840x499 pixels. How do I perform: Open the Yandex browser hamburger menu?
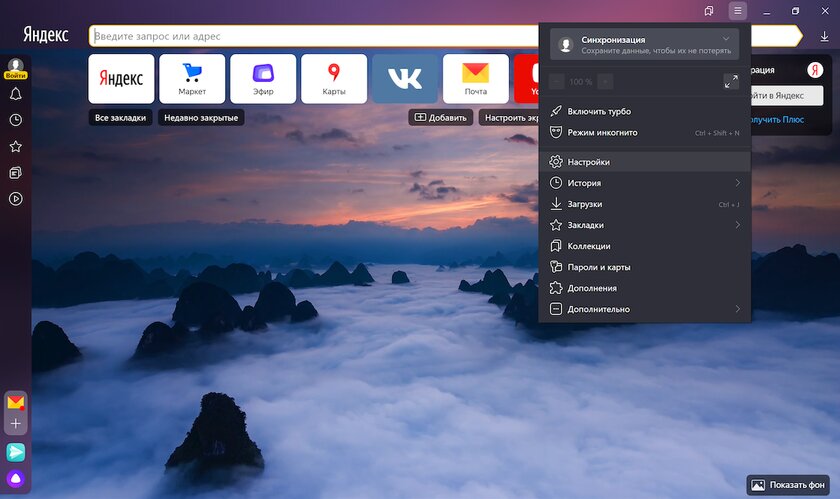[738, 11]
